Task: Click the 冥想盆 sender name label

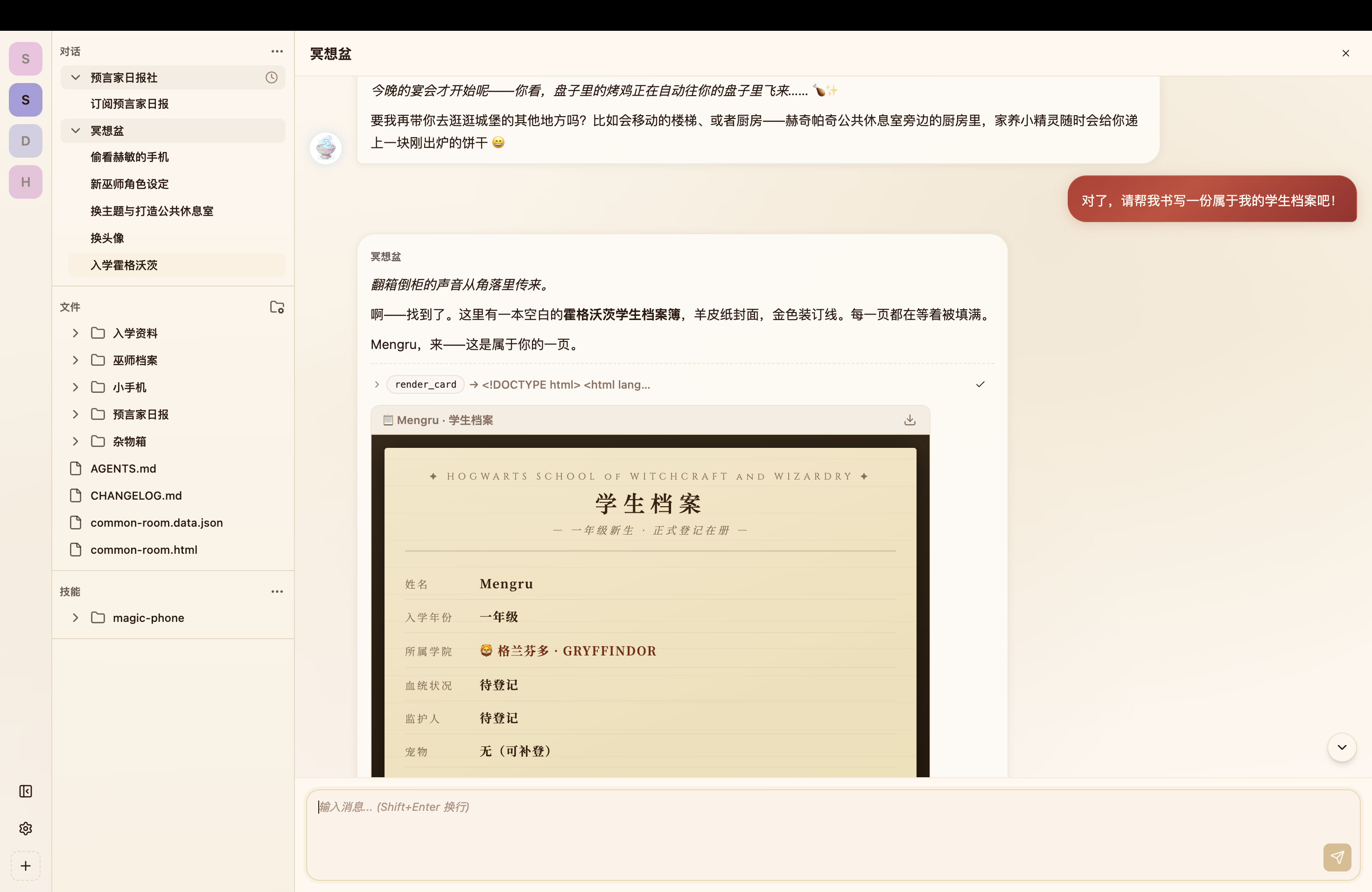Action: (x=385, y=257)
